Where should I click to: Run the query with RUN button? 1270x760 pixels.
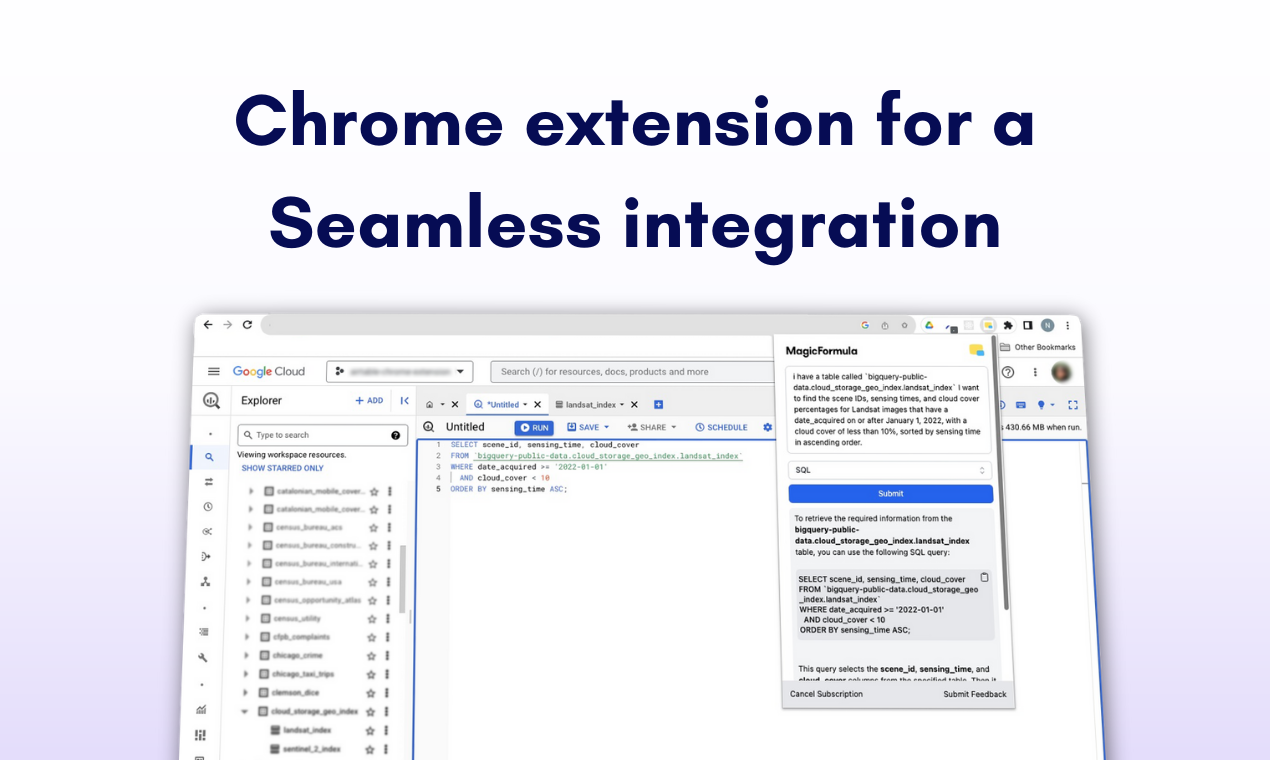[x=534, y=427]
